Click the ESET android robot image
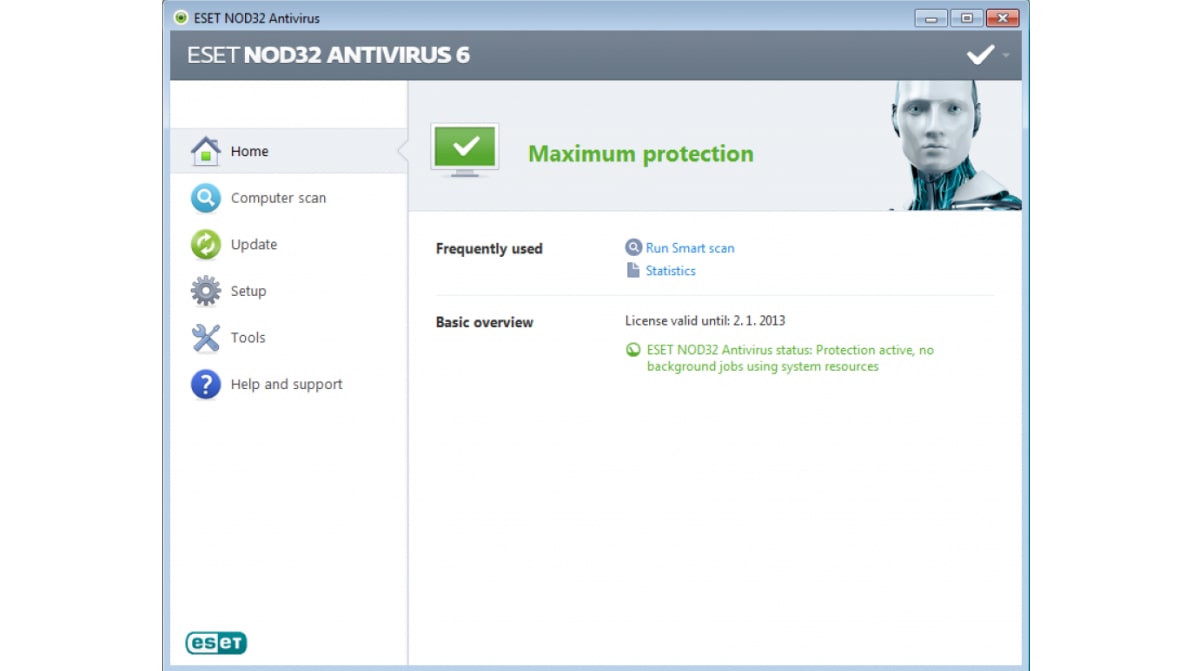This screenshot has width=1192, height=671. pyautogui.click(x=954, y=145)
